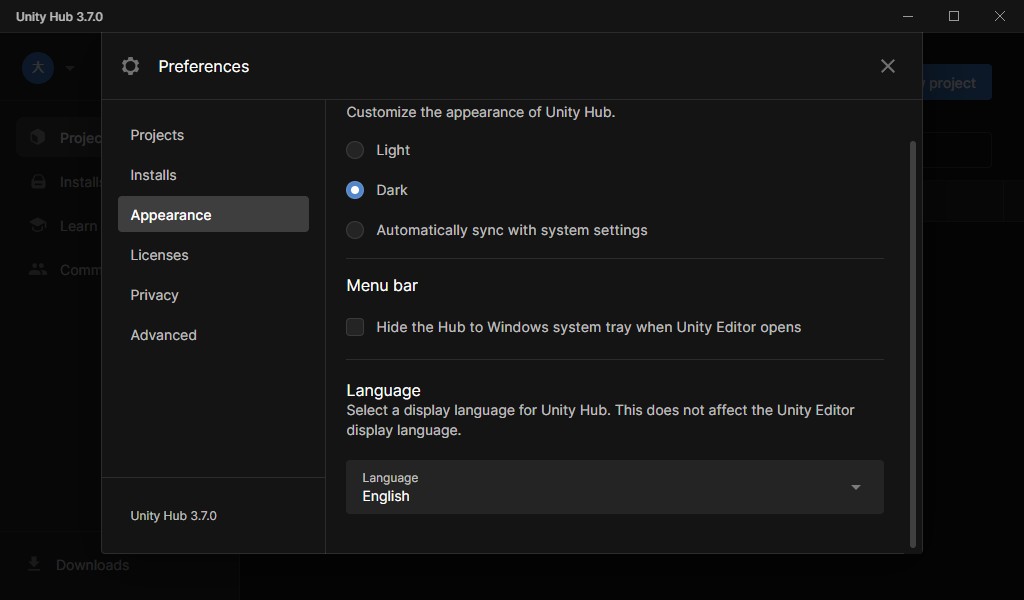Click the Language dropdown arrow
Screen dimensions: 1024x600
[855, 487]
